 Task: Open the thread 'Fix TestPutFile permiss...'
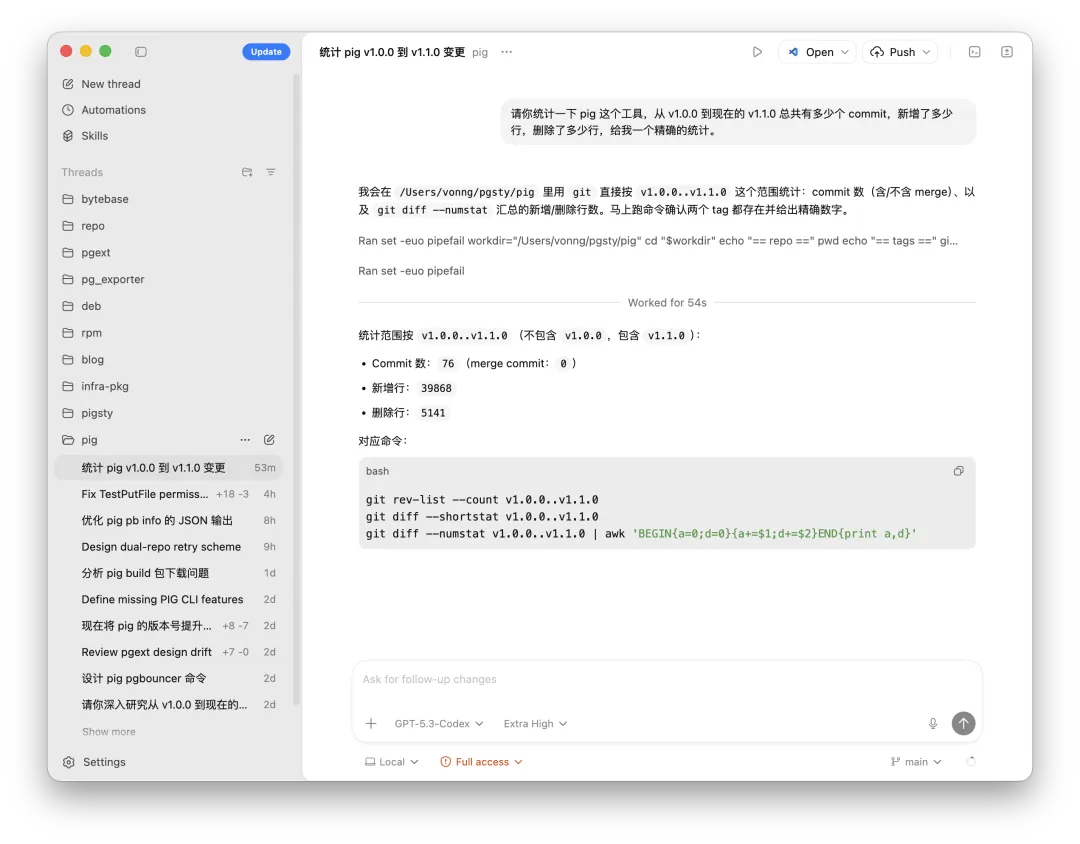pyautogui.click(x=143, y=493)
